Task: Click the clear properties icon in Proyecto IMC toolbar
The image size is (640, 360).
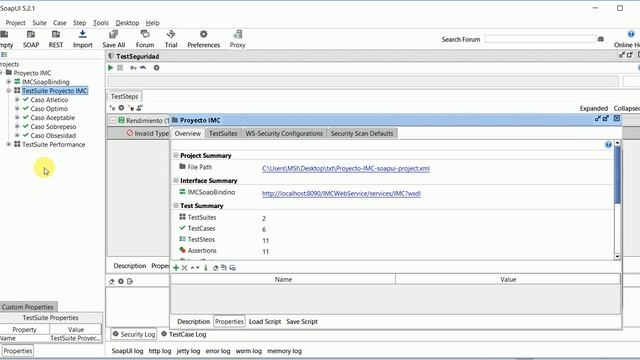Action: (x=216, y=268)
